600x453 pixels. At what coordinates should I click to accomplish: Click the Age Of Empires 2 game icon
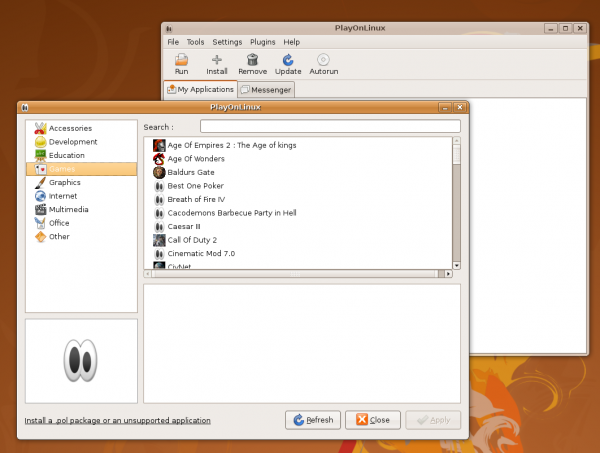[159, 145]
